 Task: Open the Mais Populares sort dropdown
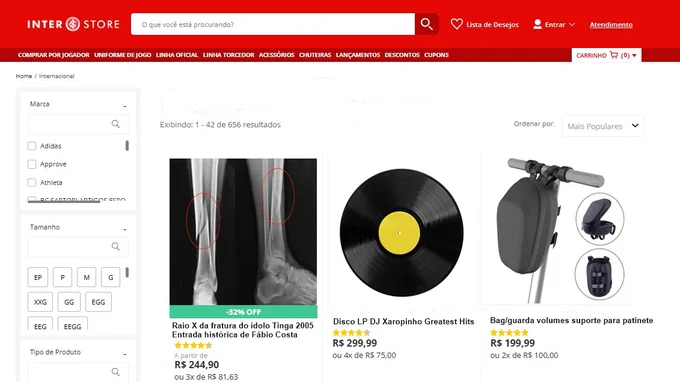point(603,126)
